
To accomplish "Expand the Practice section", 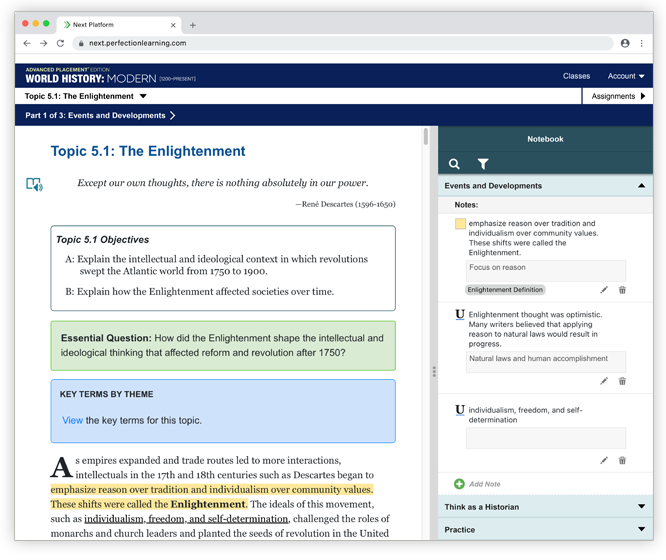I will [545, 529].
